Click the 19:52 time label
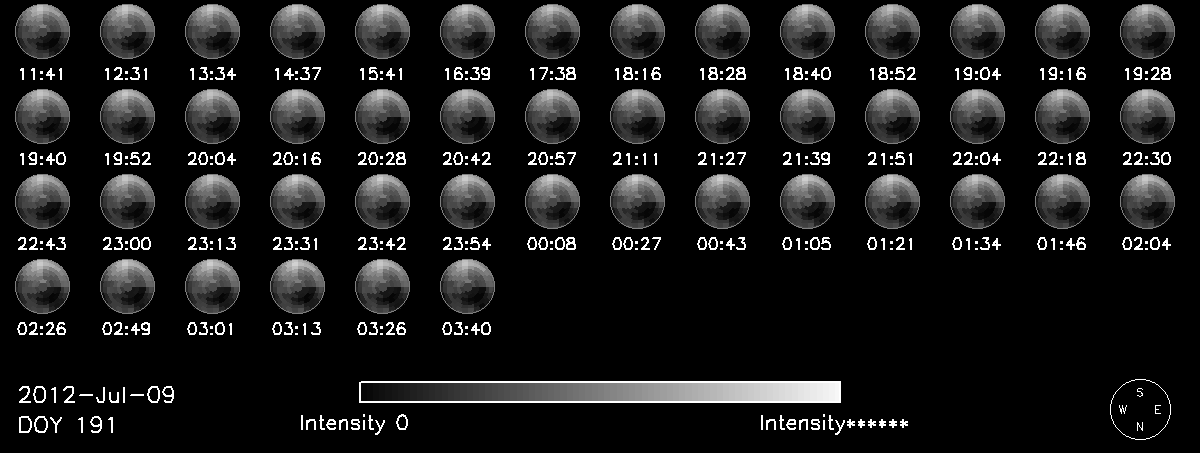This screenshot has height=453, width=1200. pos(127,158)
